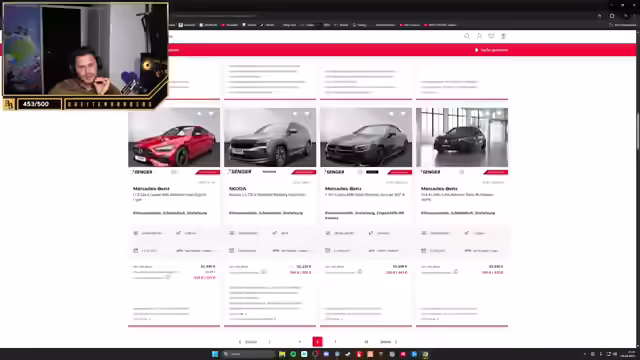Screen dimensions: 640x360
Task: Click the info icon beside the fourth car's rate
Action: [x=456, y=271]
